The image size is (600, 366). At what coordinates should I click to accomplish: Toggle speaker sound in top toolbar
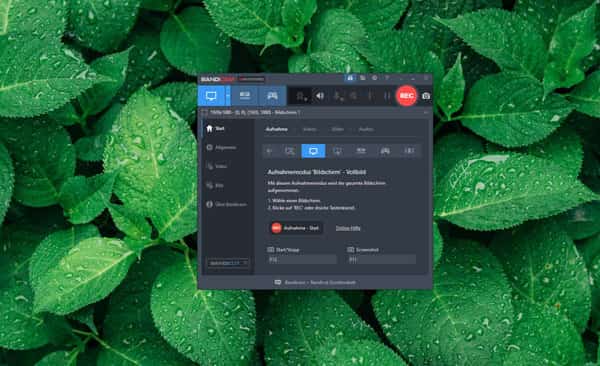click(319, 96)
